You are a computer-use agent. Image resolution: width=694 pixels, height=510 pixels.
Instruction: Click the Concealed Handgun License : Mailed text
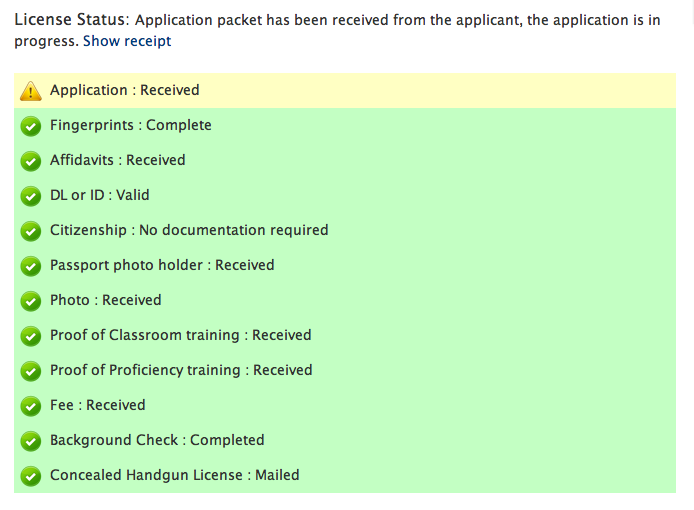(175, 475)
